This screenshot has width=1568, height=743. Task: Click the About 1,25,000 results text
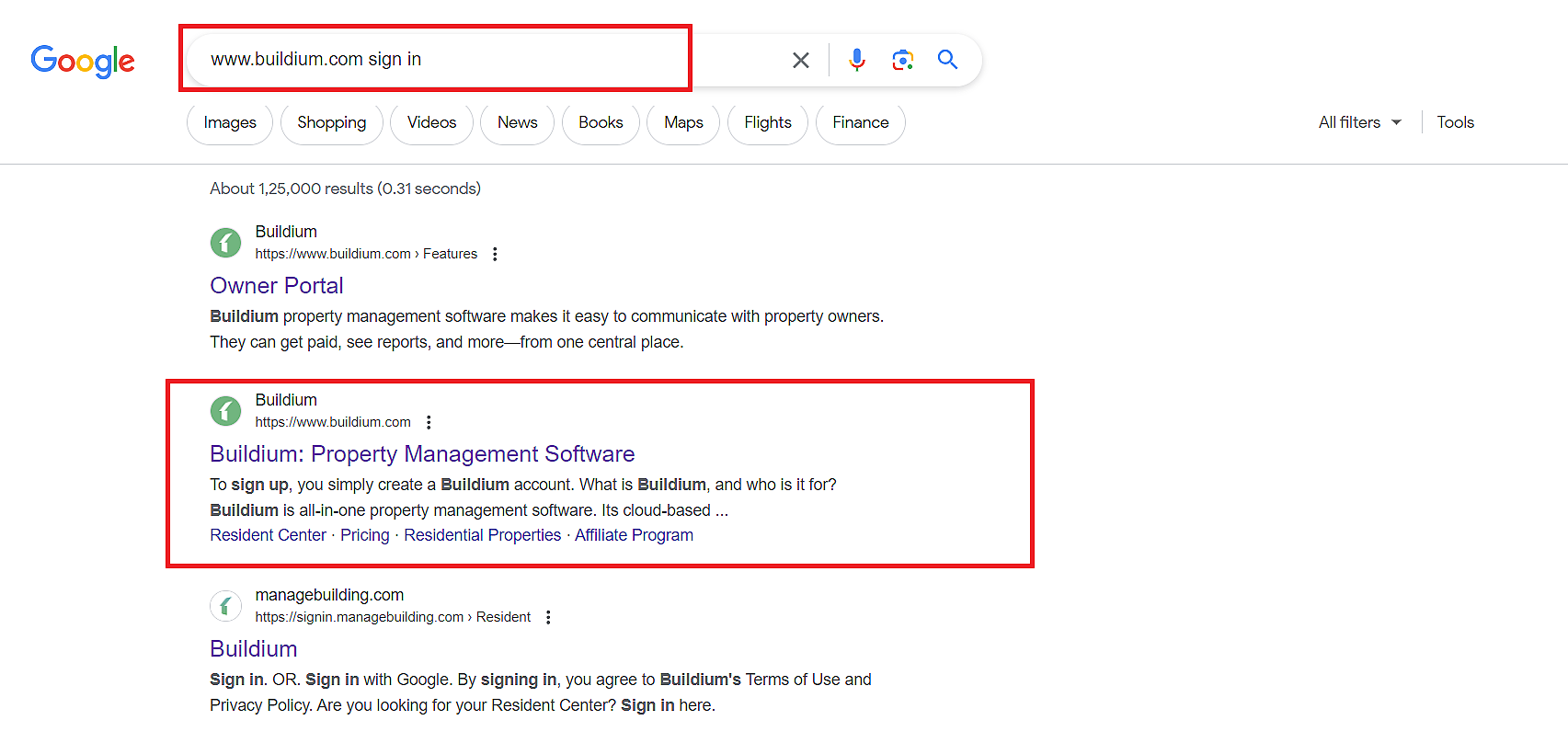tap(345, 189)
